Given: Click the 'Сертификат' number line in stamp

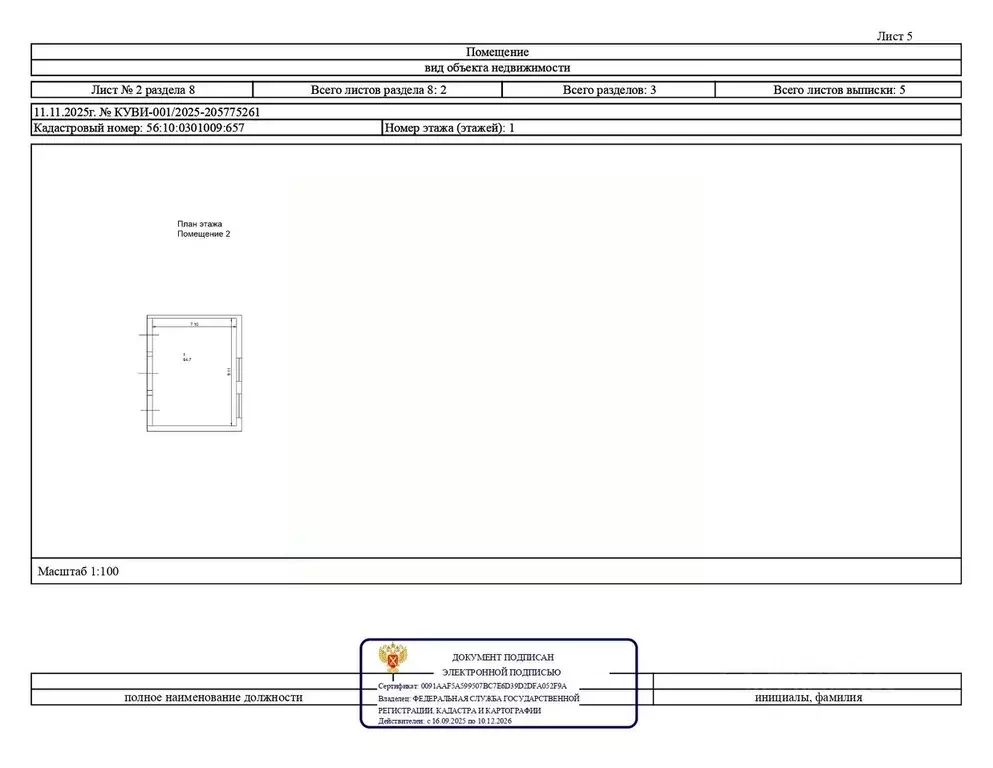Looking at the screenshot, I should 472,686.
